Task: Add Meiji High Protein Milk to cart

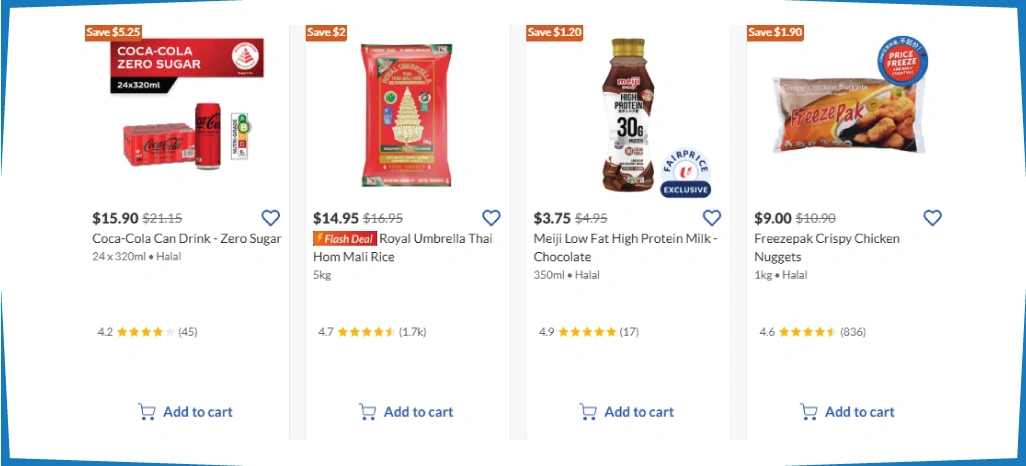Action: tap(627, 412)
